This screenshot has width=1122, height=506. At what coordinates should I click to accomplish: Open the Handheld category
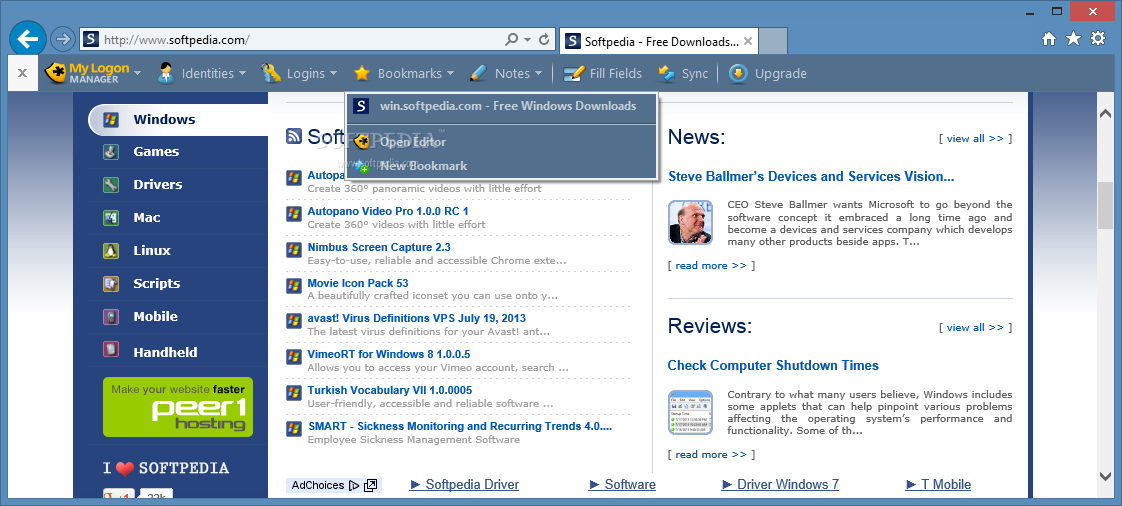coord(165,352)
